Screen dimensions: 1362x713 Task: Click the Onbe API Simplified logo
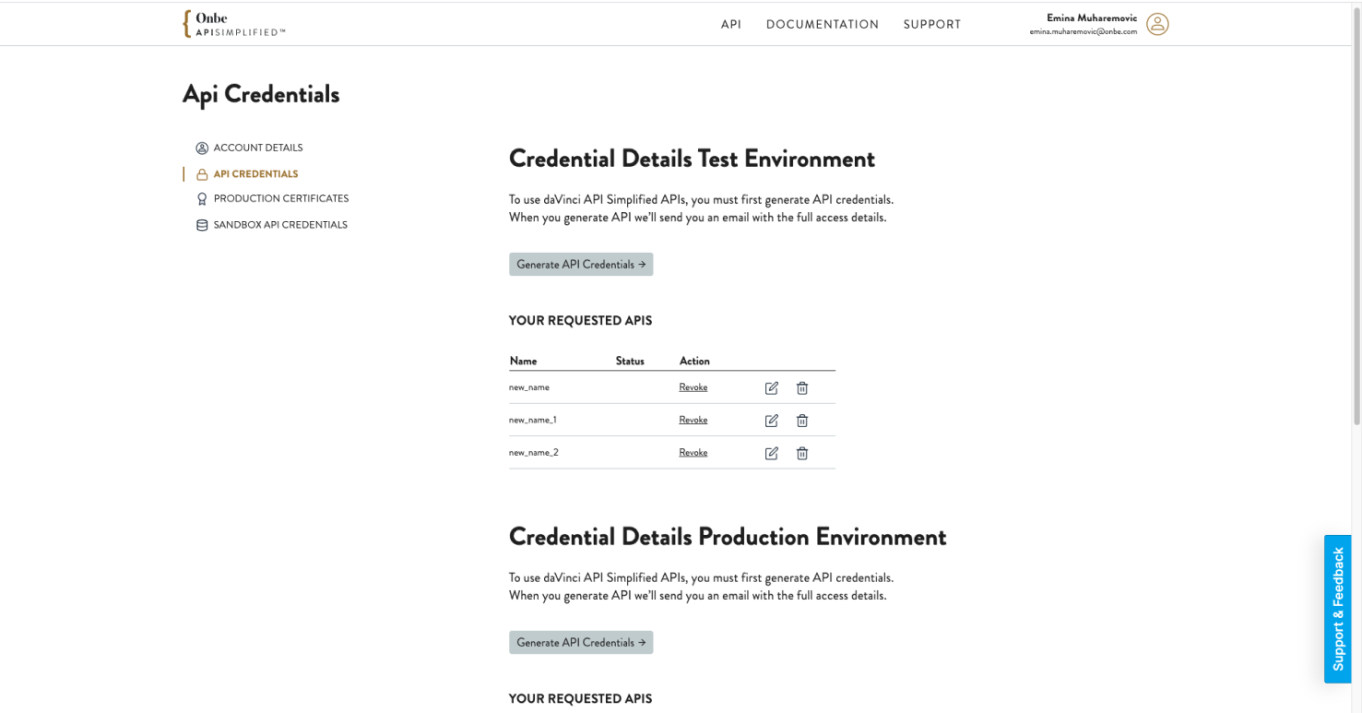[234, 24]
